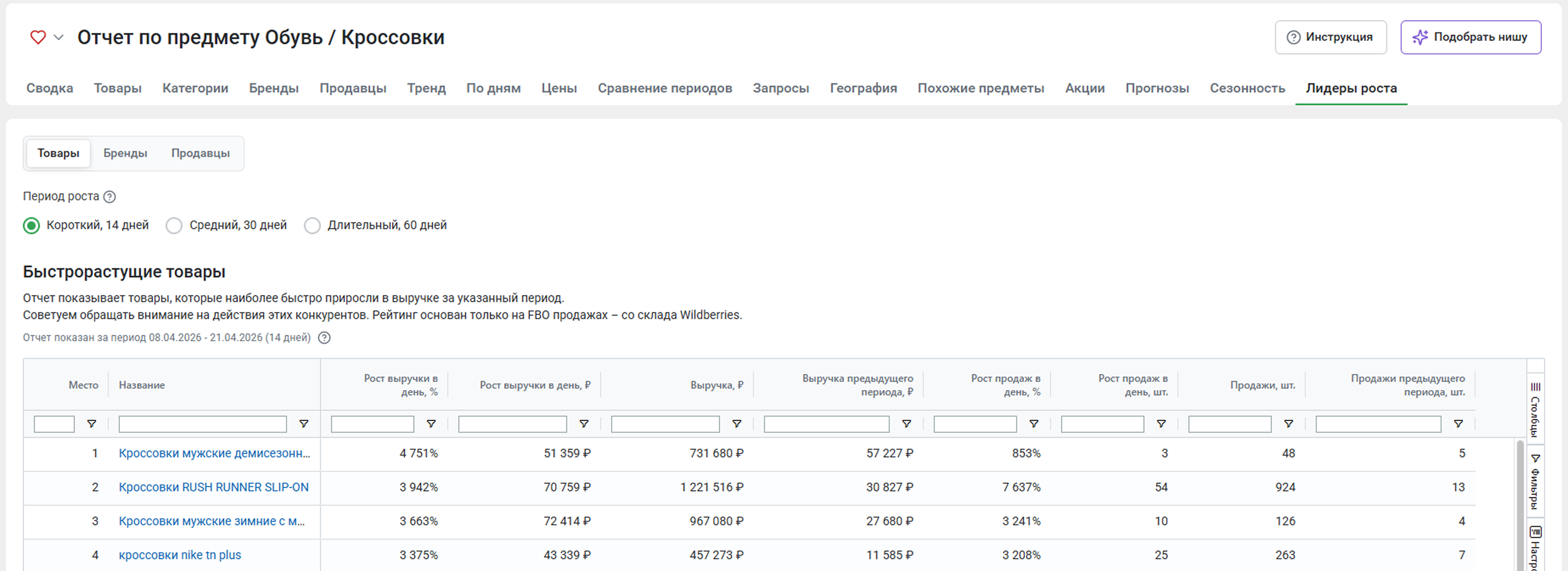Switch to the Сезонность tab
This screenshot has height=571, width=1568.
(1247, 88)
